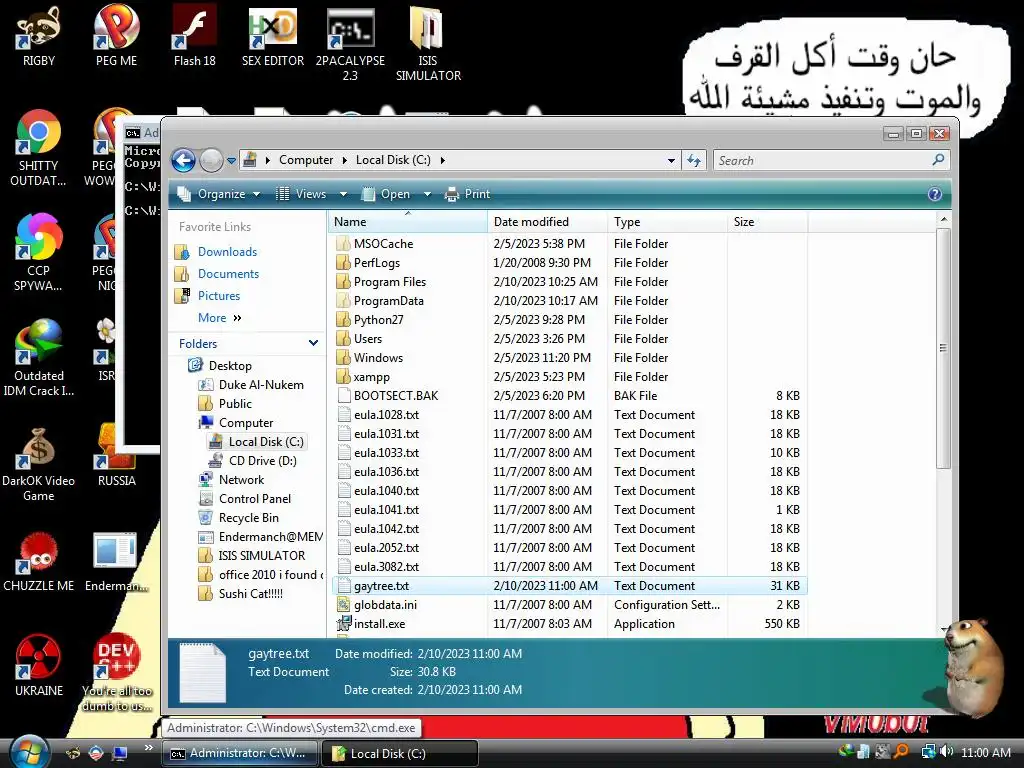Select Duke Al-Nukem in folder tree
This screenshot has height=768, width=1024.
(261, 385)
